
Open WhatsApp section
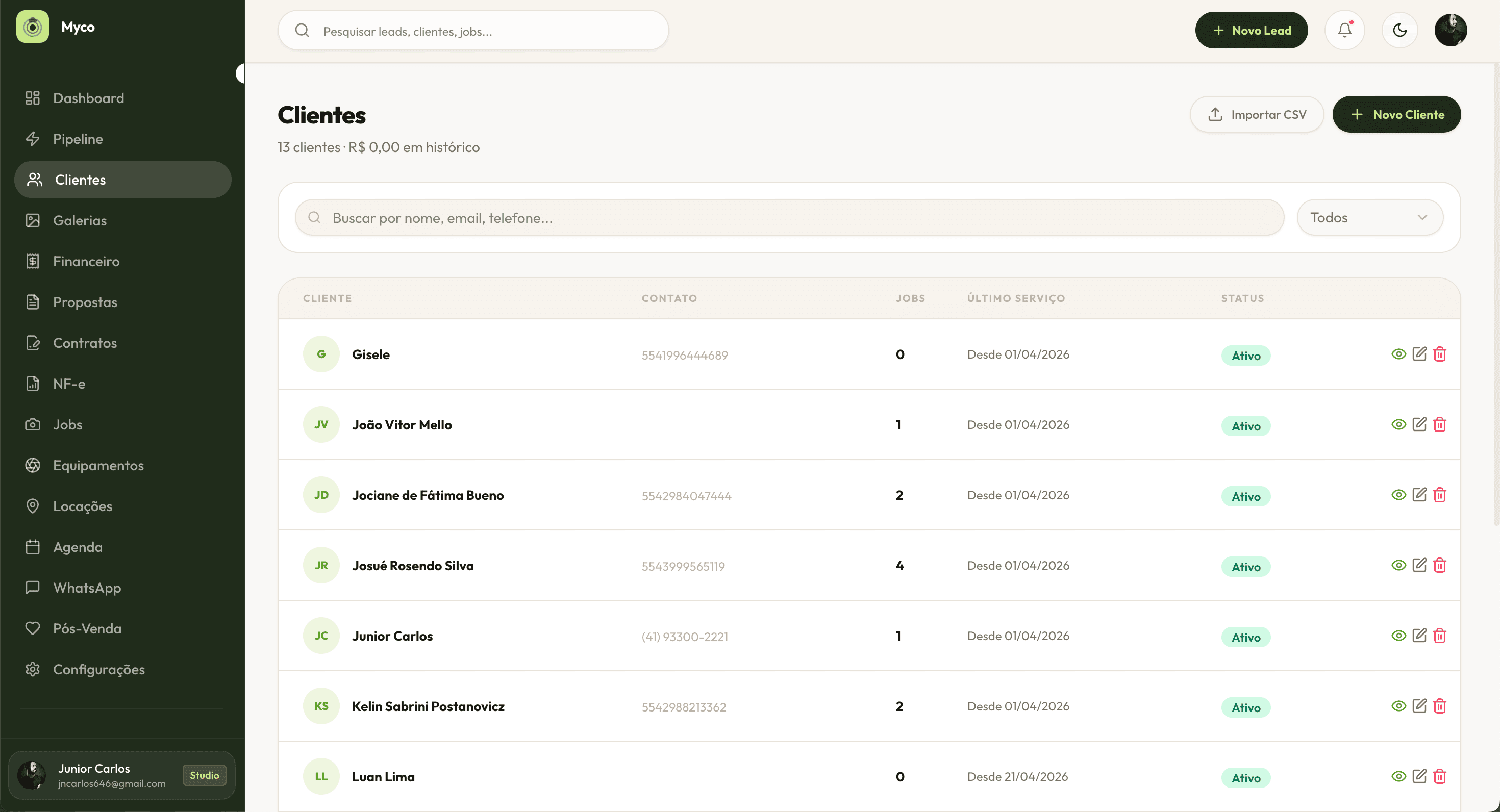pyautogui.click(x=123, y=587)
